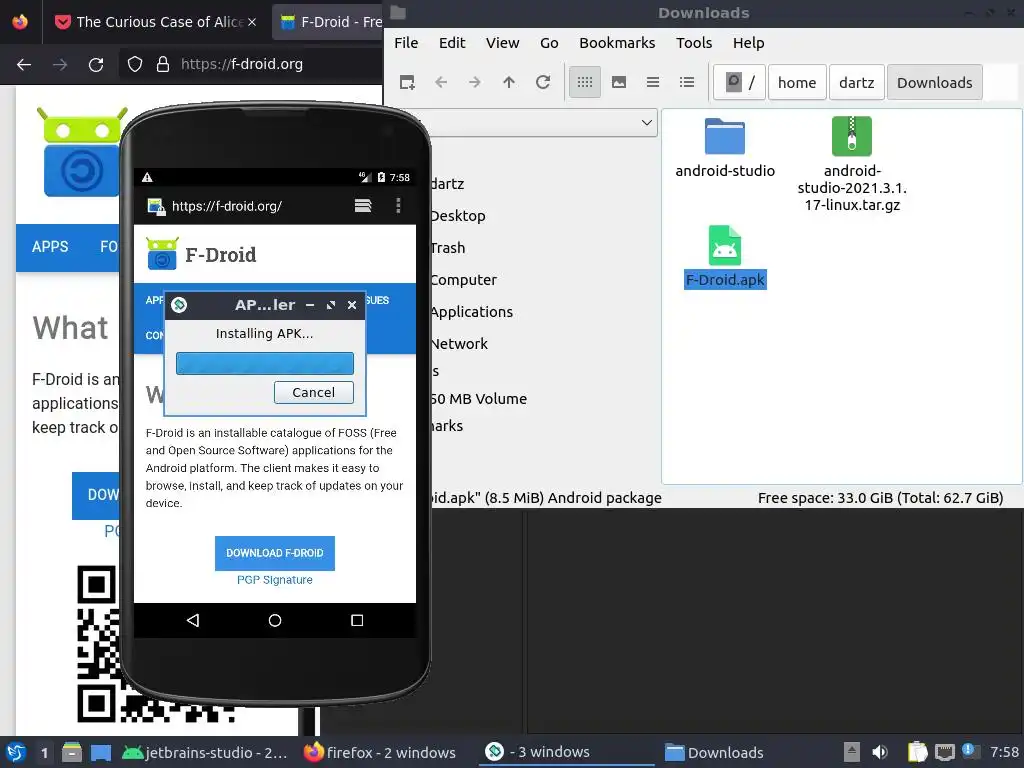Click Firefox tracking protection shield icon
The width and height of the screenshot is (1024, 768).
tap(135, 64)
